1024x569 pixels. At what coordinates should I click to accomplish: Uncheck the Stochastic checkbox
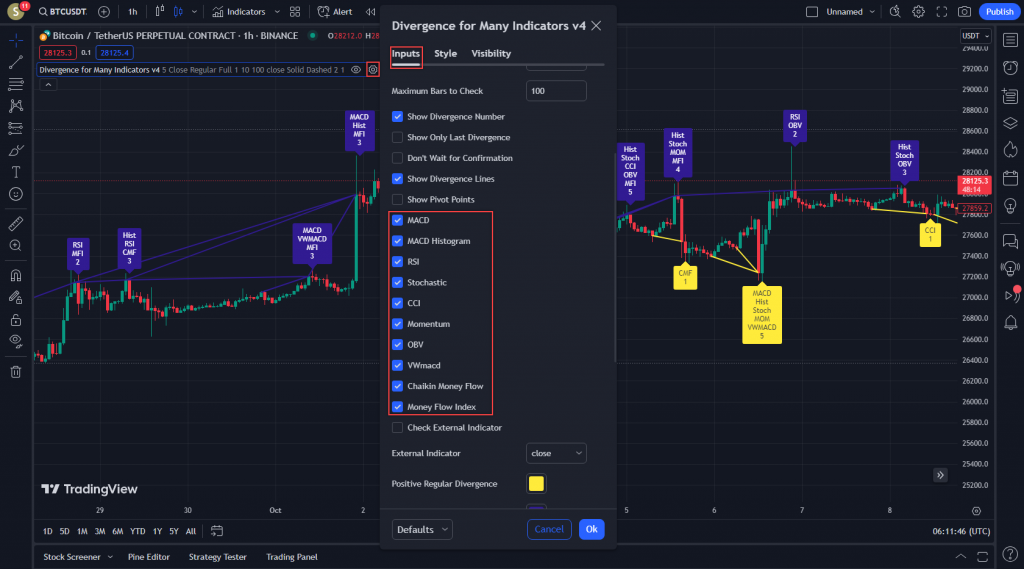pos(397,282)
